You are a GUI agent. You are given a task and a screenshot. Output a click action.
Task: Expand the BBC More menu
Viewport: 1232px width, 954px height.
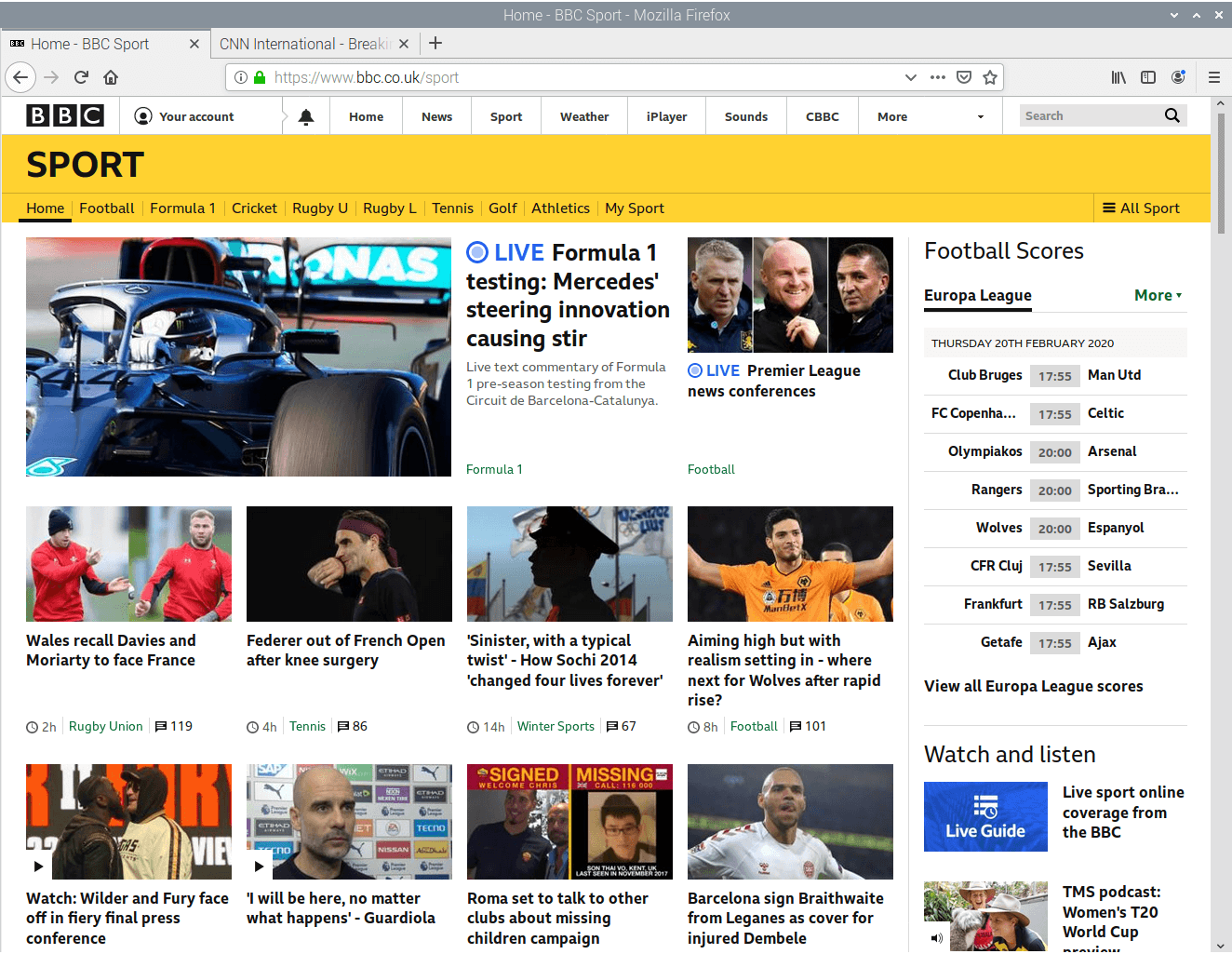point(930,116)
